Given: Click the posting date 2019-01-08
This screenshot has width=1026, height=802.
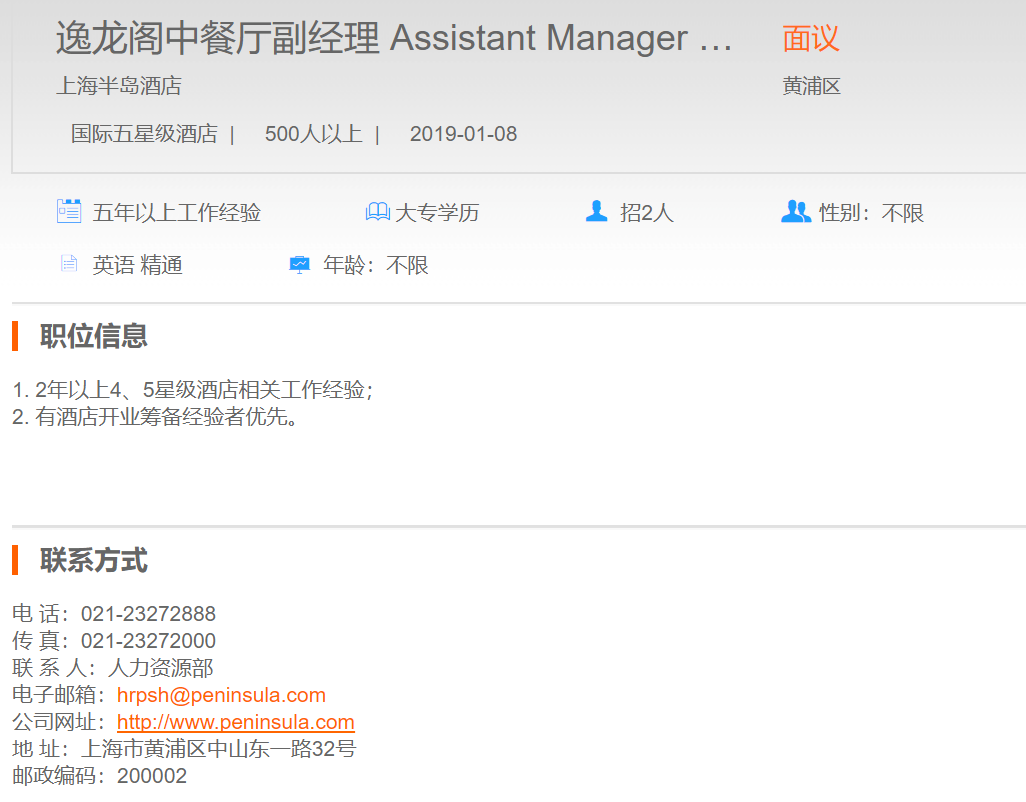Looking at the screenshot, I should 463,134.
